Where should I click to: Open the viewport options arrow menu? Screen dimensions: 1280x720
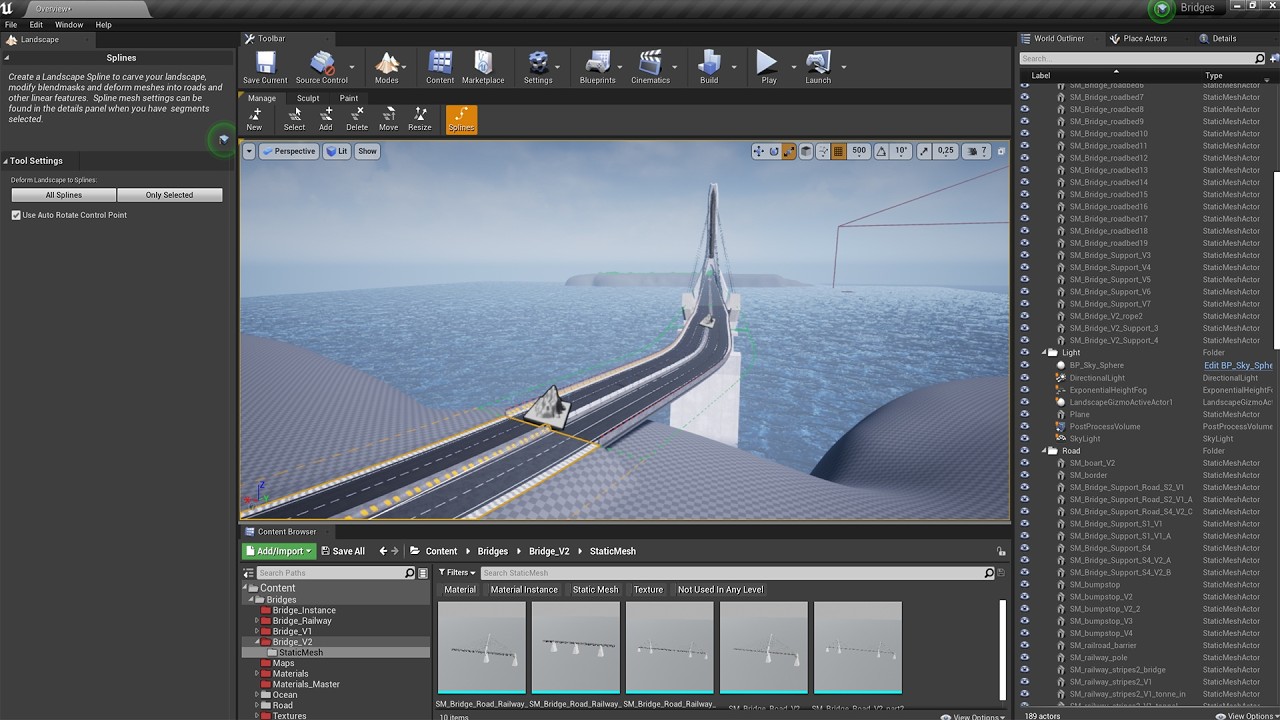click(x=249, y=151)
